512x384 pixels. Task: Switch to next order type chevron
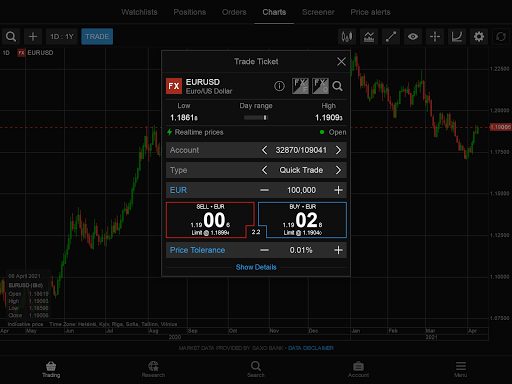(x=338, y=170)
